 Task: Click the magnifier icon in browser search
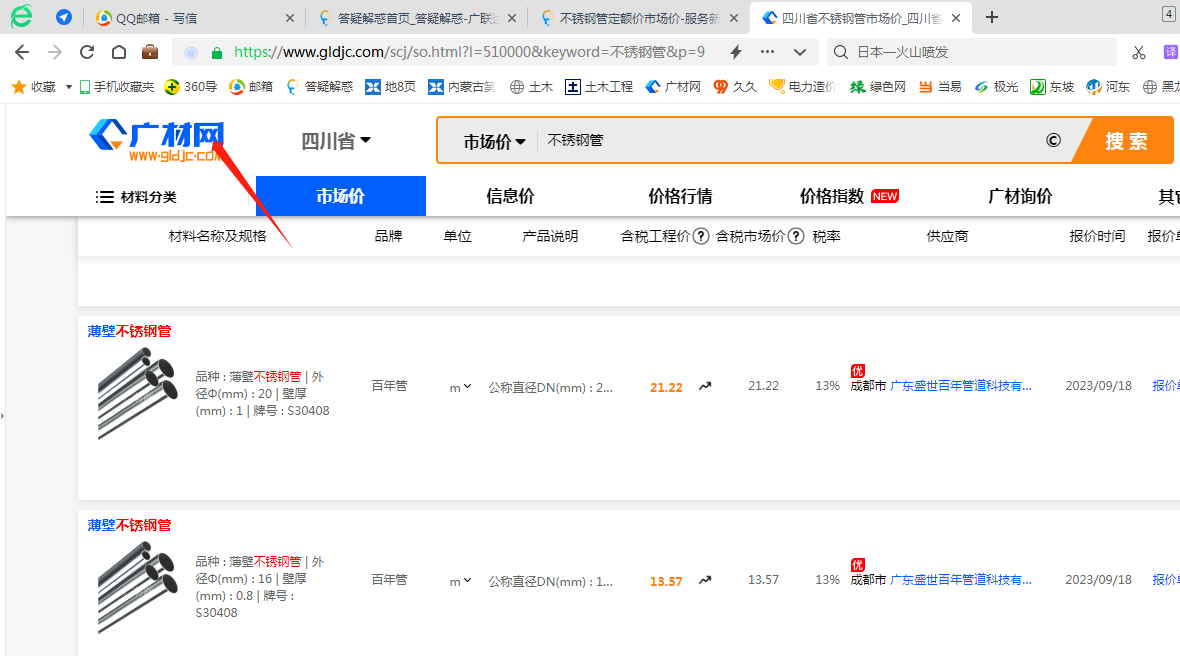(841, 52)
